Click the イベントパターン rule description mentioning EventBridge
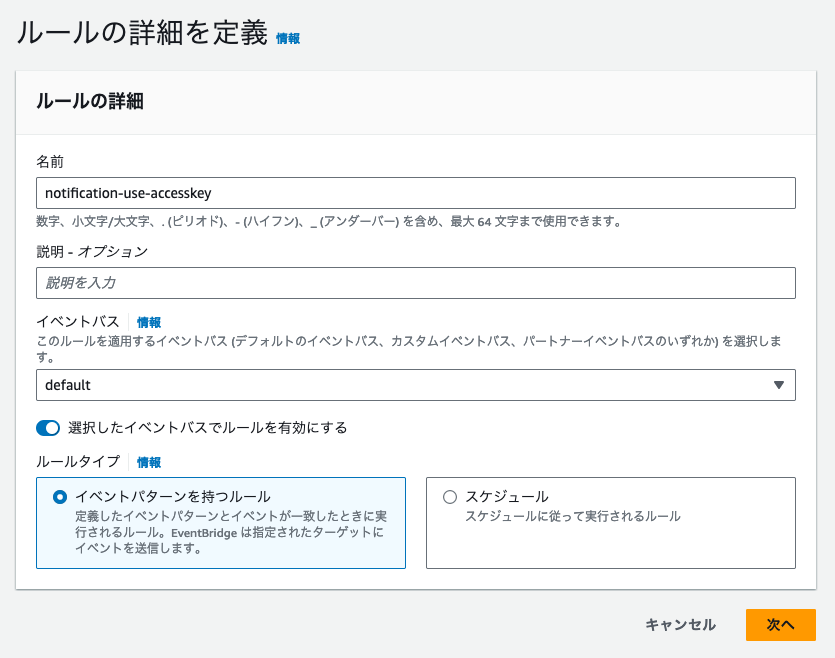This screenshot has height=658, width=835. click(231, 532)
